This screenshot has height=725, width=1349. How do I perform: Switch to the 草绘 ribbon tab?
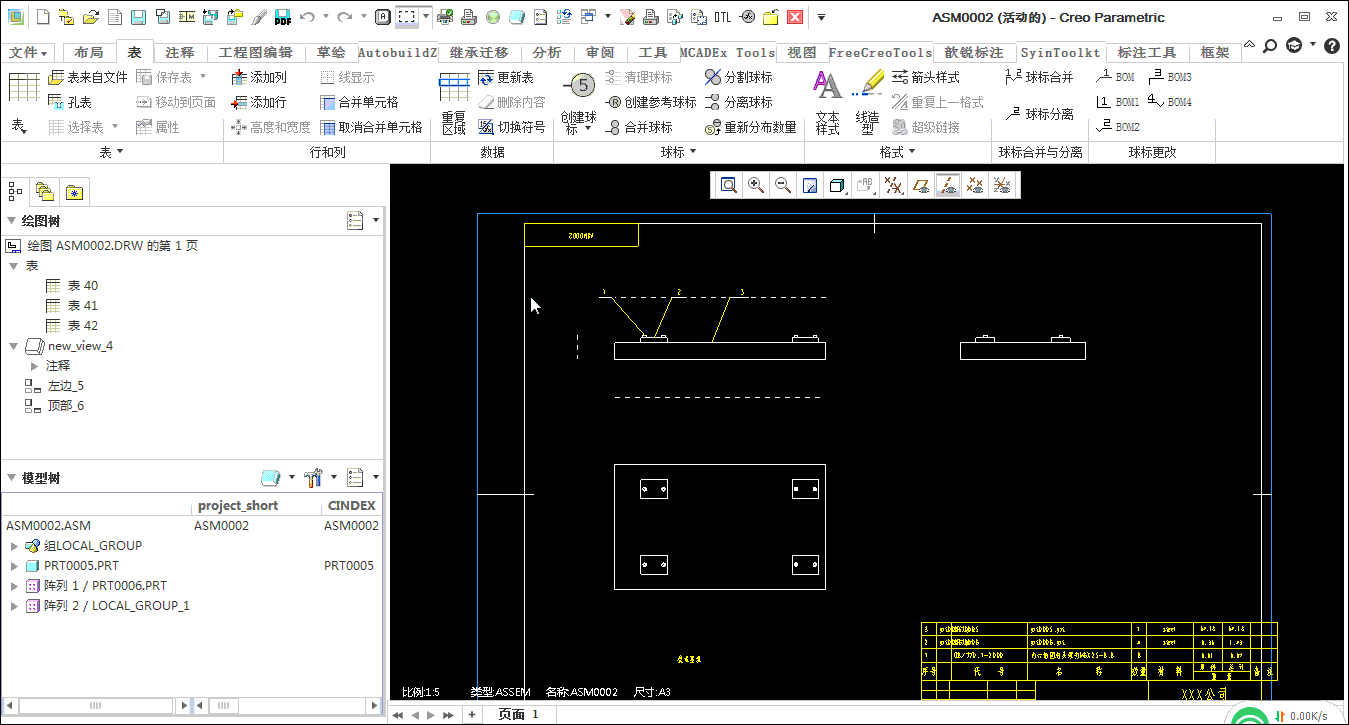click(331, 53)
